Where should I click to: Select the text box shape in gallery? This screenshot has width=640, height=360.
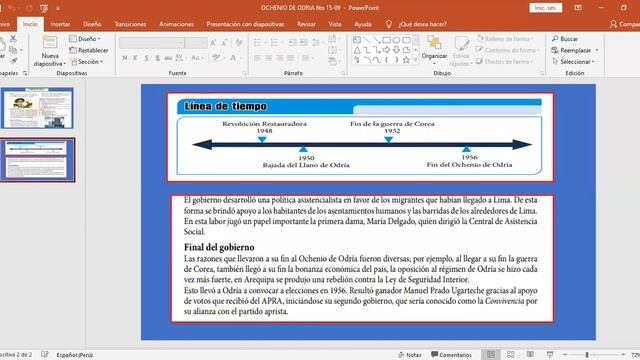[357, 40]
